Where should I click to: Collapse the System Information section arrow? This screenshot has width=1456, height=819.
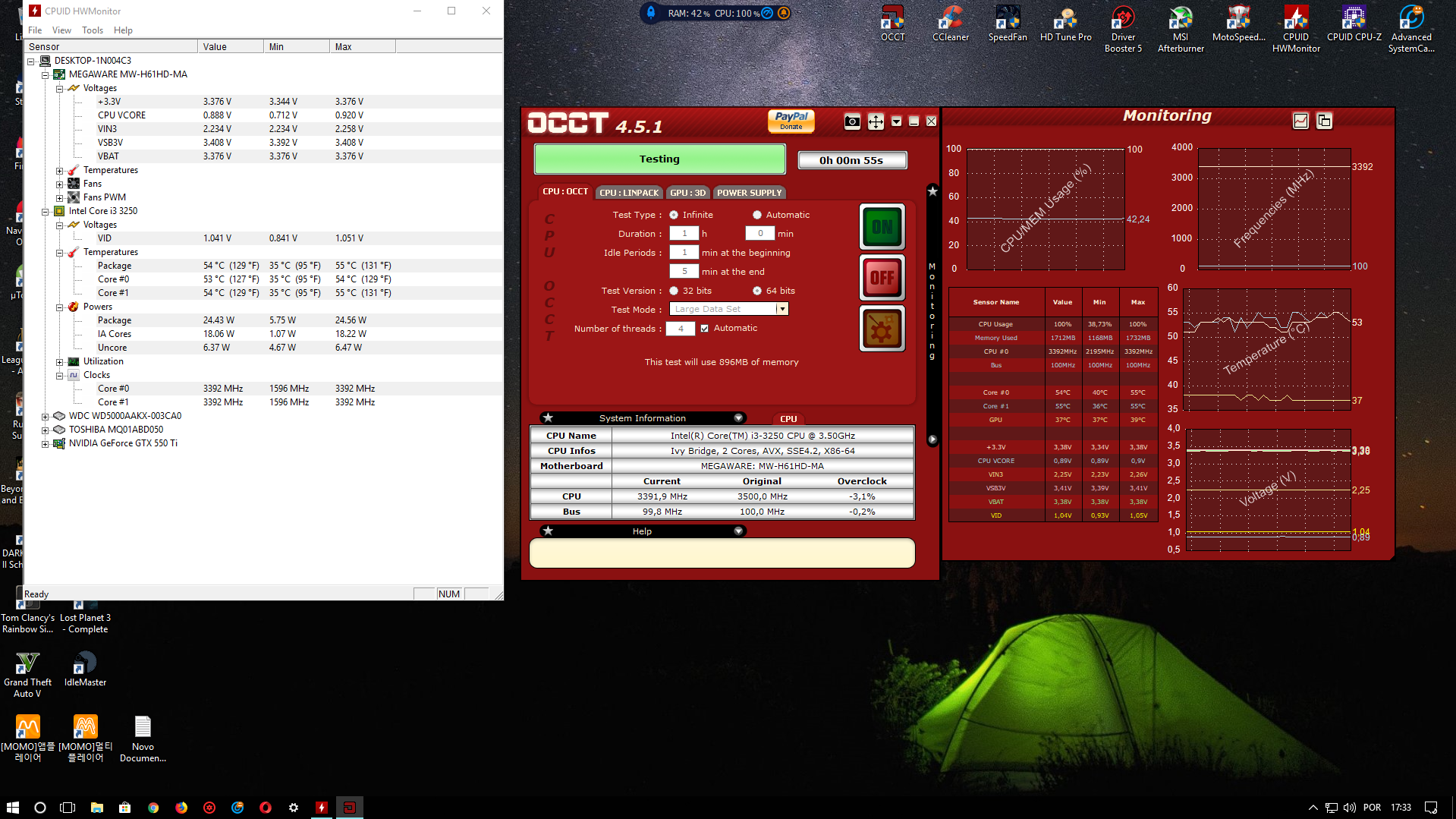[x=738, y=418]
